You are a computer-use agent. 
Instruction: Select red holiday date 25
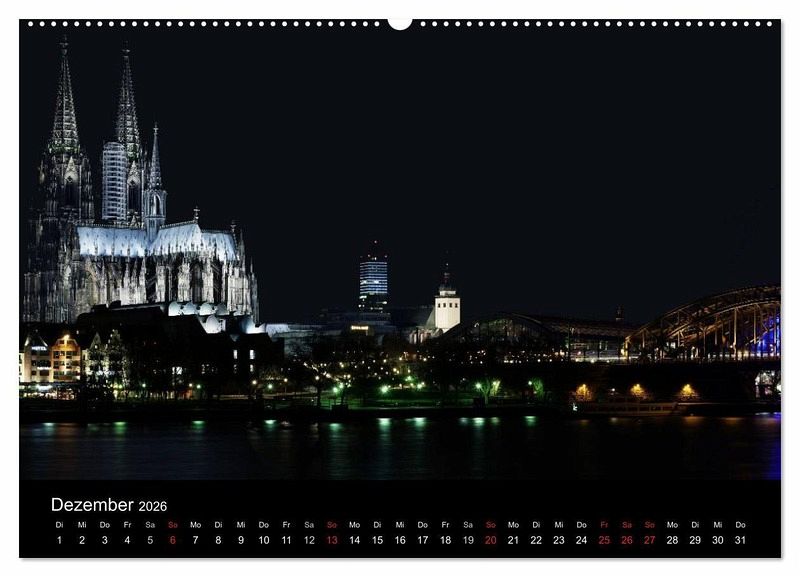604,540
